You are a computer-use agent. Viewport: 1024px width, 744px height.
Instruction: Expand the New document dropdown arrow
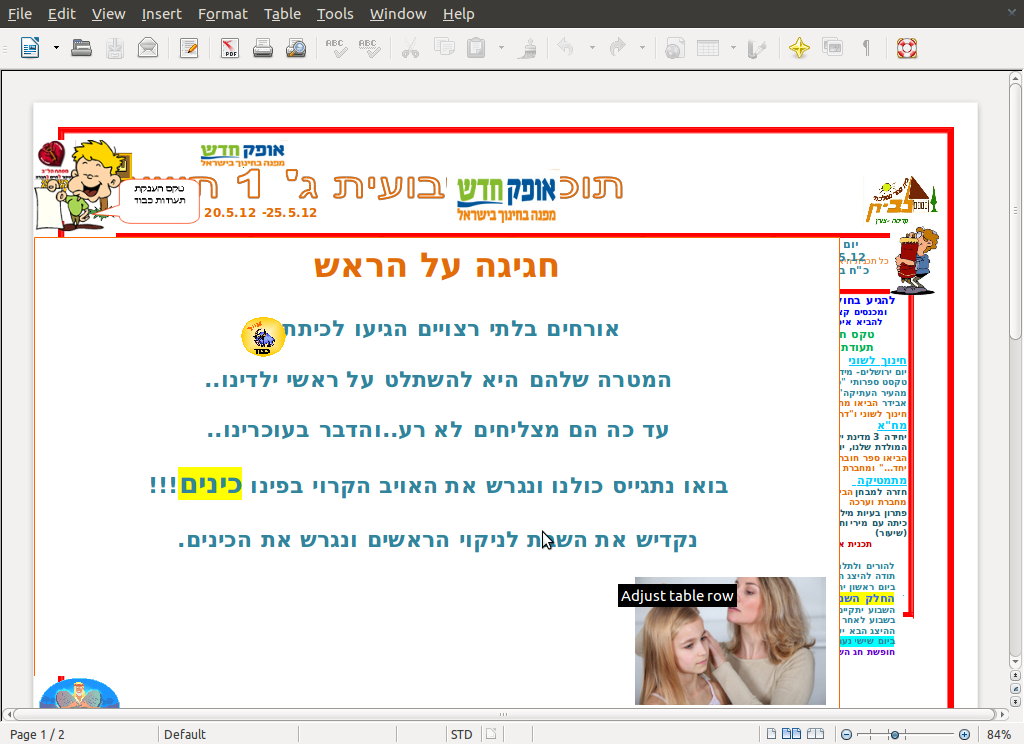[x=56, y=47]
